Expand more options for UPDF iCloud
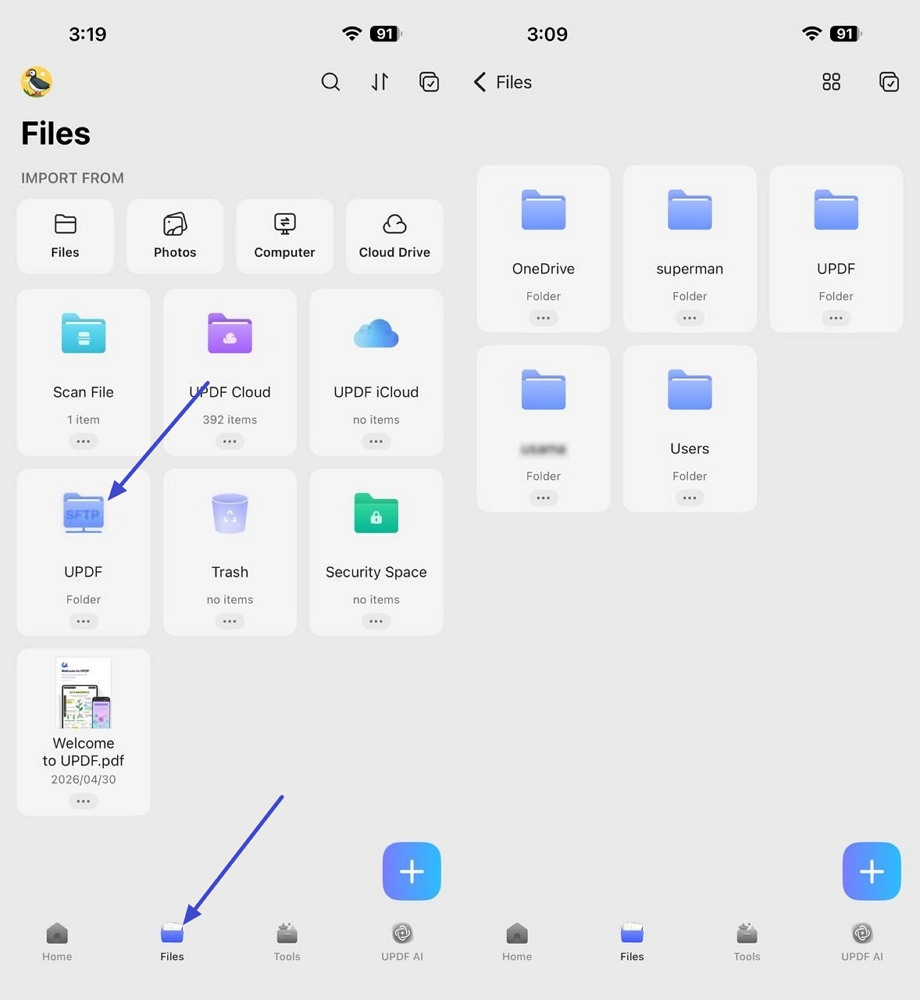 pyautogui.click(x=376, y=441)
